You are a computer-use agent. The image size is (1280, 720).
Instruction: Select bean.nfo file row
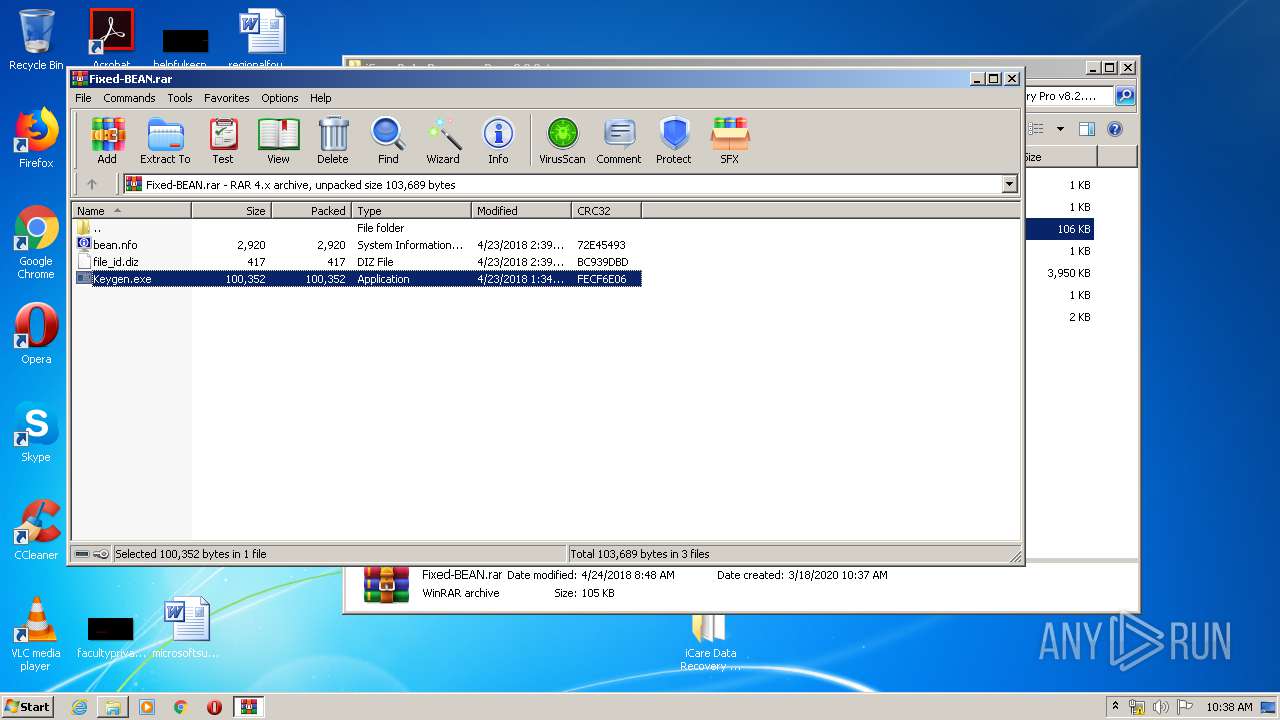coord(357,245)
